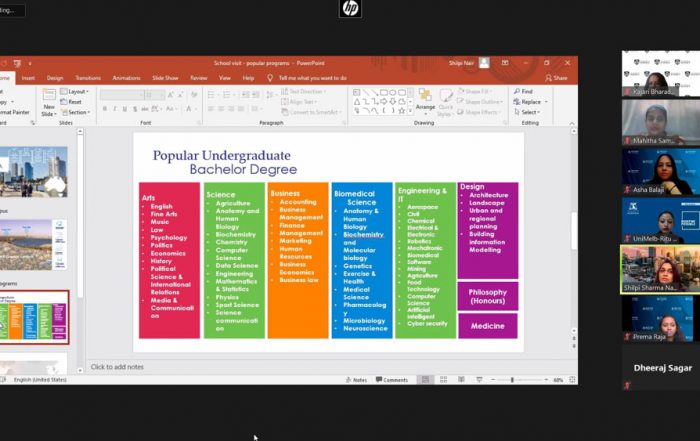Click the Shilpi Nair account picture

[484, 63]
